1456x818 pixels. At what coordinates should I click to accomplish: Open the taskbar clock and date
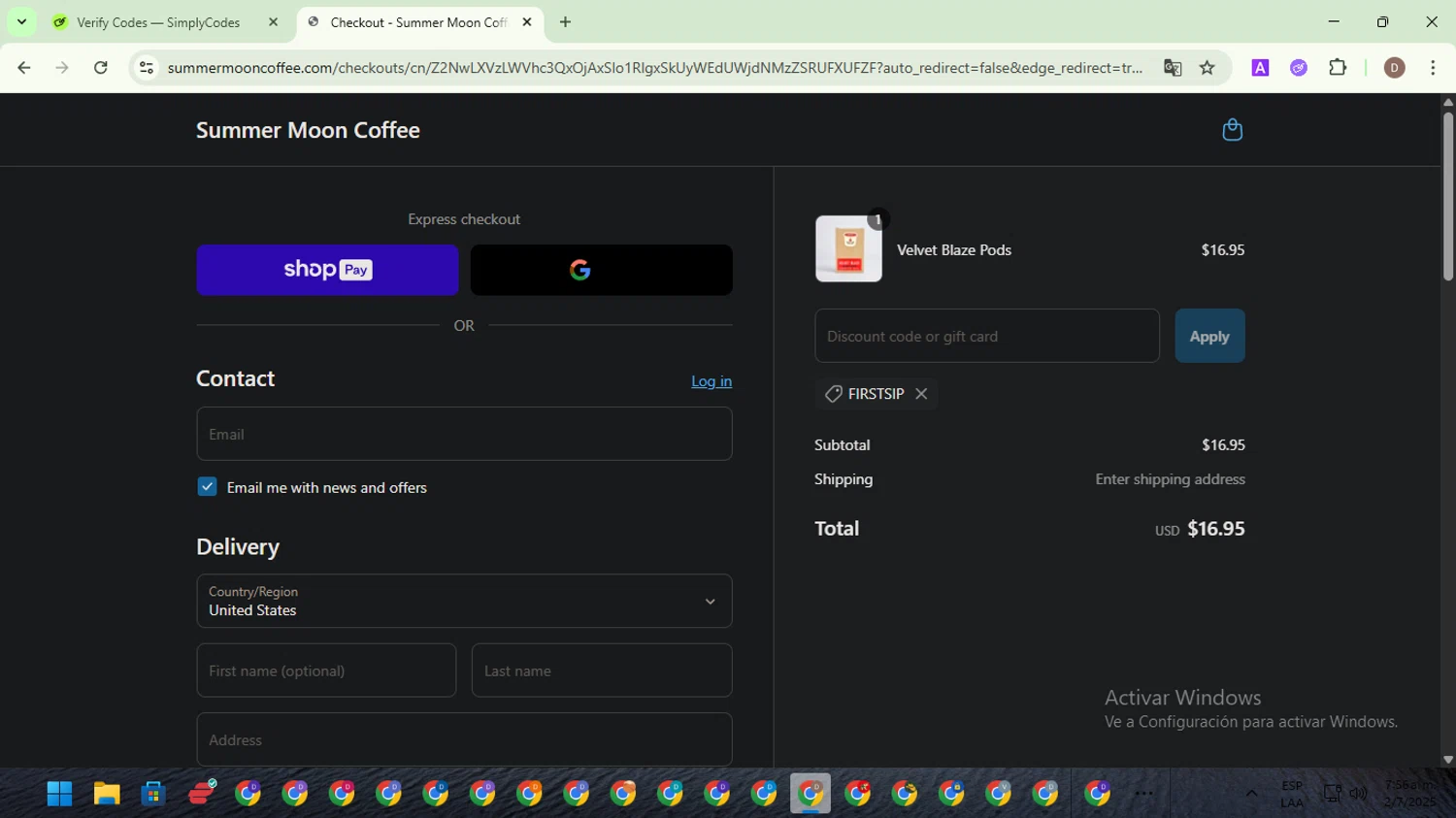coord(1409,794)
